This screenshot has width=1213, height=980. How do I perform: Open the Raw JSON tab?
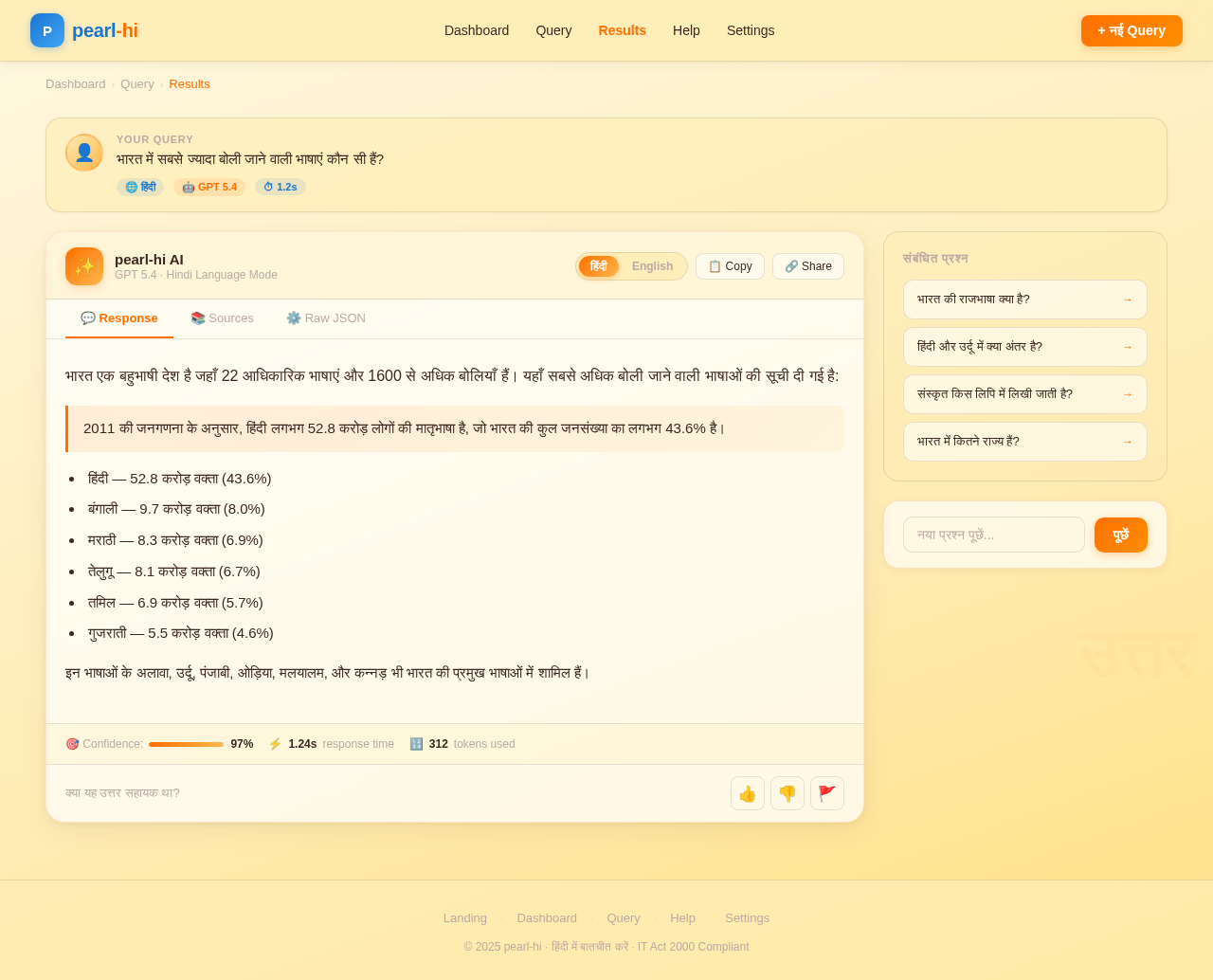[x=326, y=318]
